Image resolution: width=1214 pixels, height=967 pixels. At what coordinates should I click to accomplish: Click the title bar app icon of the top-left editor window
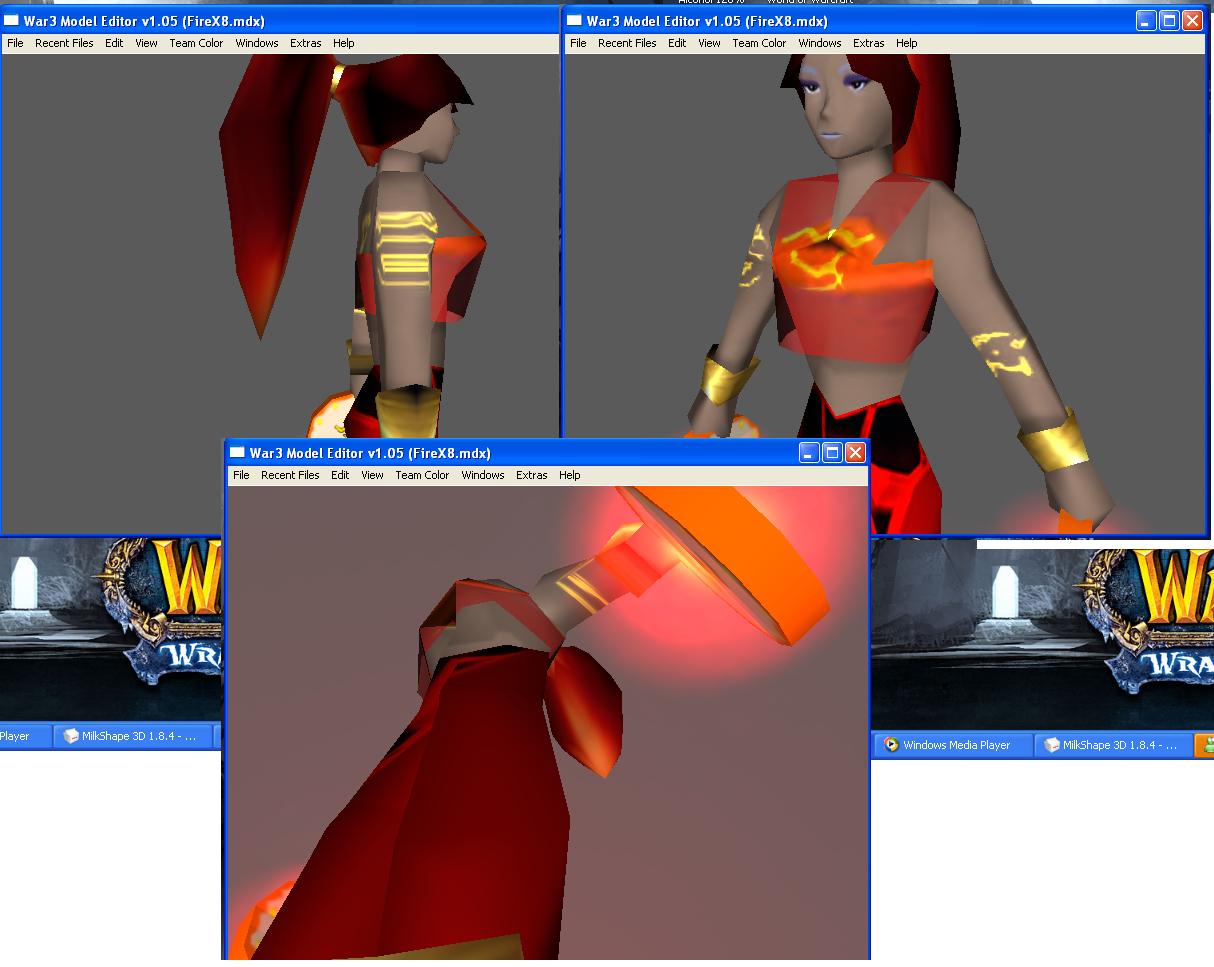[12, 21]
